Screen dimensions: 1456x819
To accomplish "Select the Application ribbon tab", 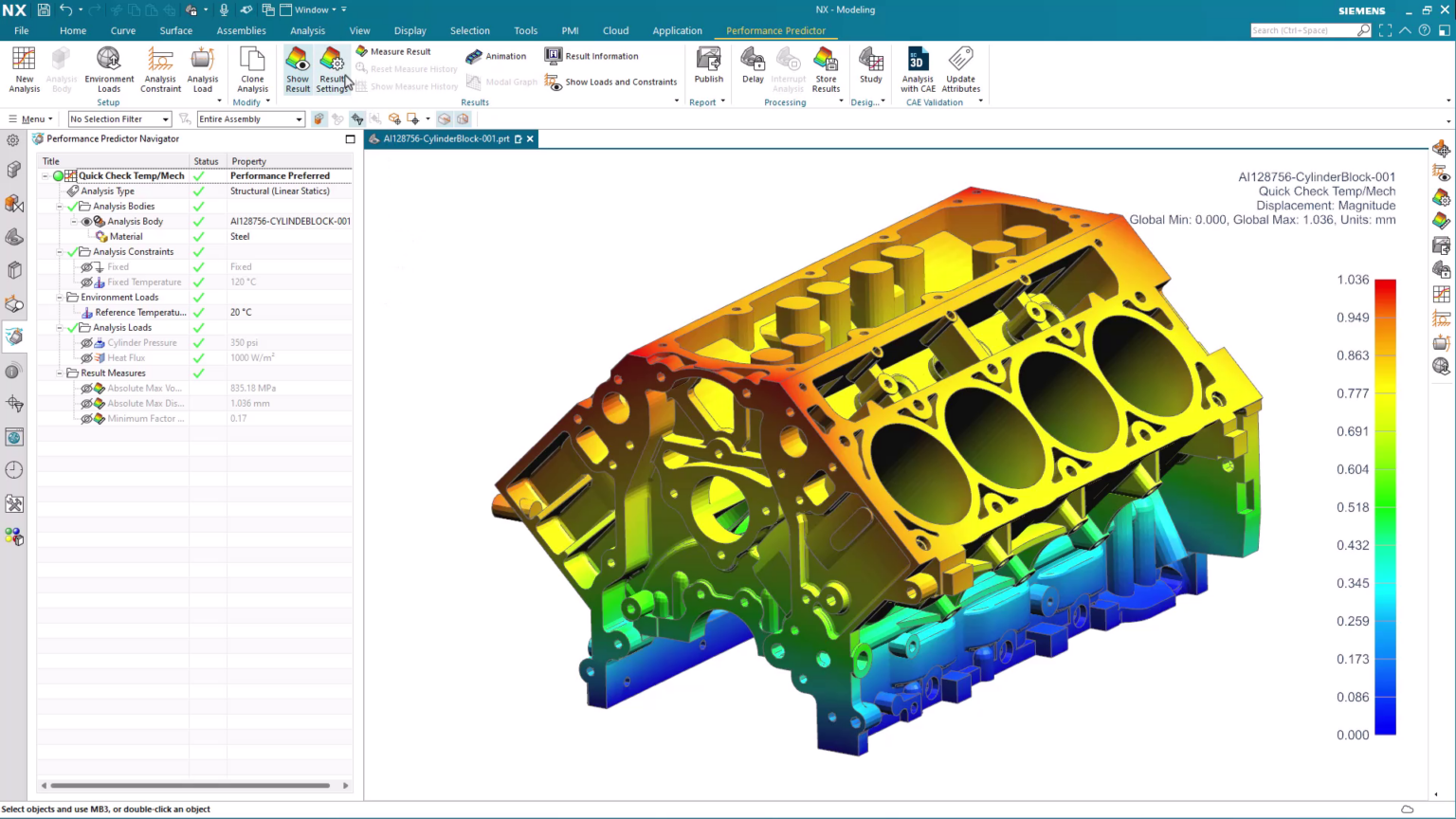I will click(677, 30).
